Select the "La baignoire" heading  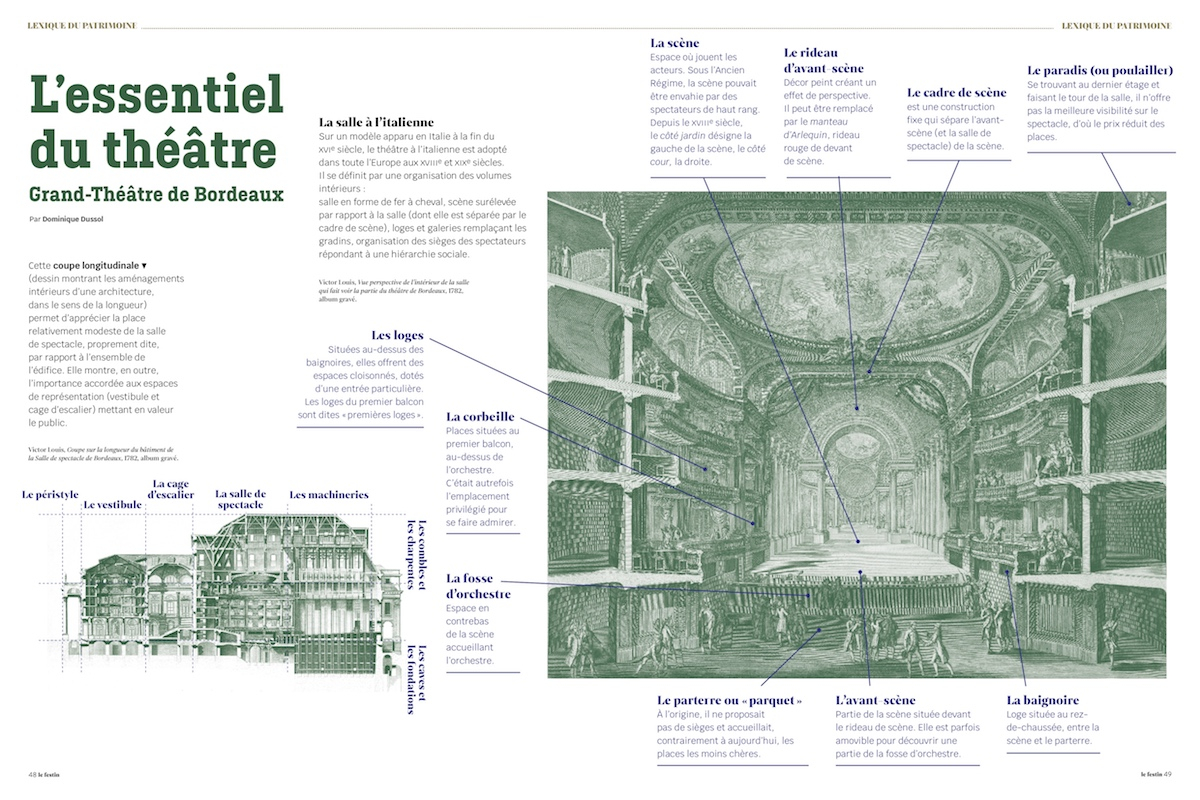point(1043,701)
